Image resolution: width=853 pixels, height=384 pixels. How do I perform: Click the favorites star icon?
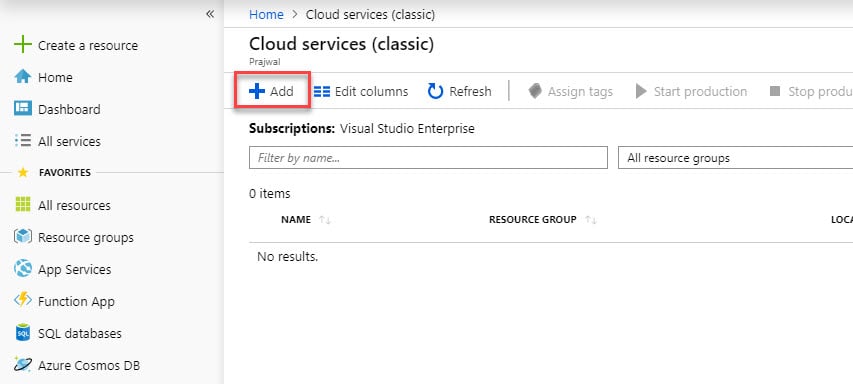click(23, 172)
